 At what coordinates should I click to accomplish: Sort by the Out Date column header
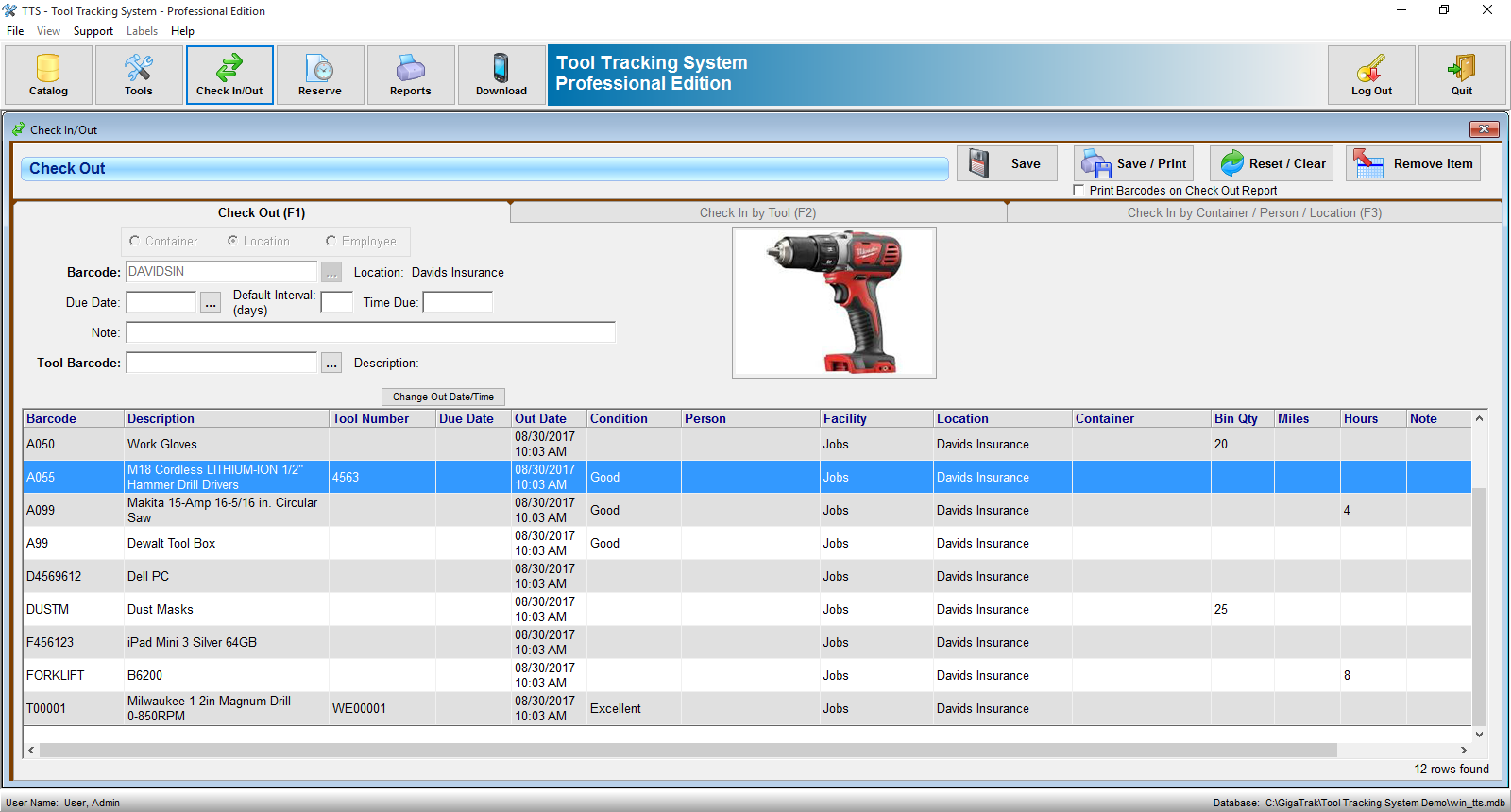pyautogui.click(x=549, y=418)
